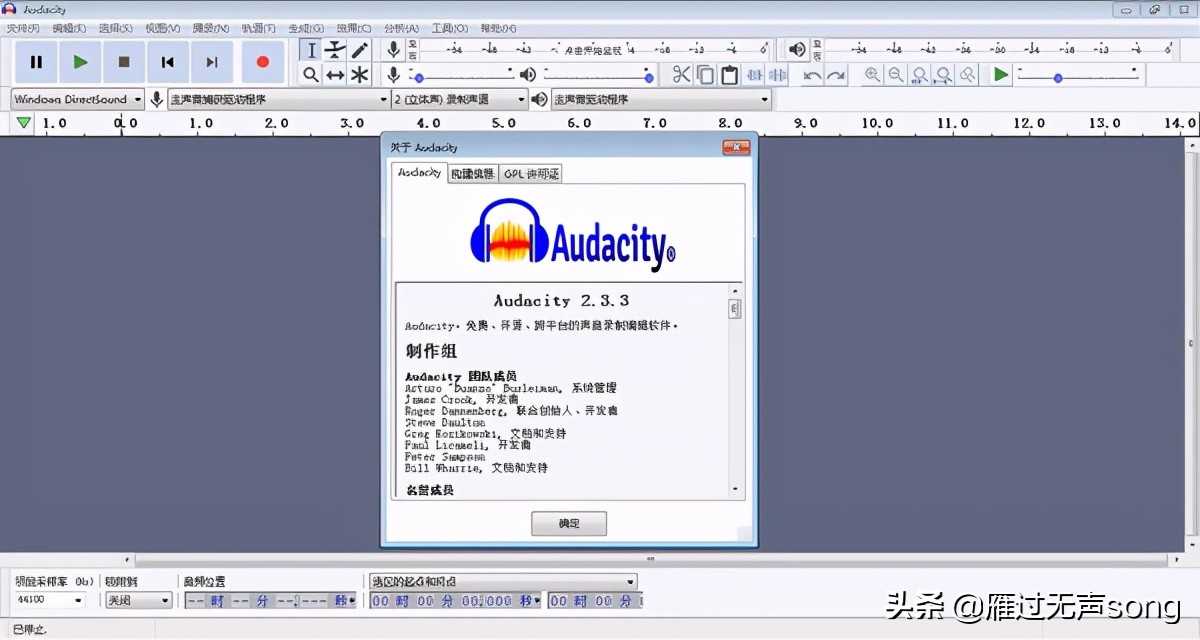
Task: Switch to the build information tab
Action: coord(472,173)
